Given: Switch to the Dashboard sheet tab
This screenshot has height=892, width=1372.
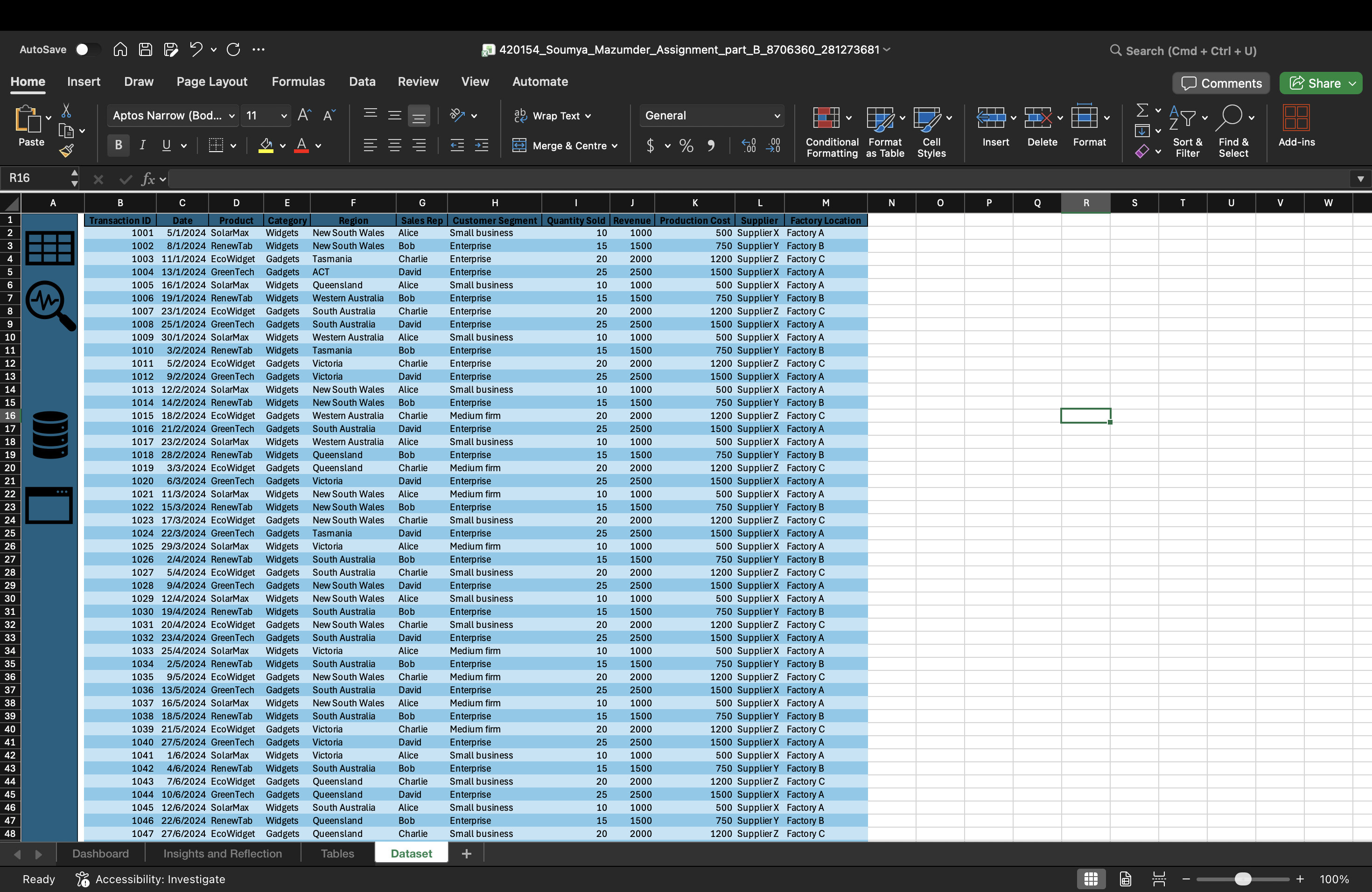Looking at the screenshot, I should [101, 853].
